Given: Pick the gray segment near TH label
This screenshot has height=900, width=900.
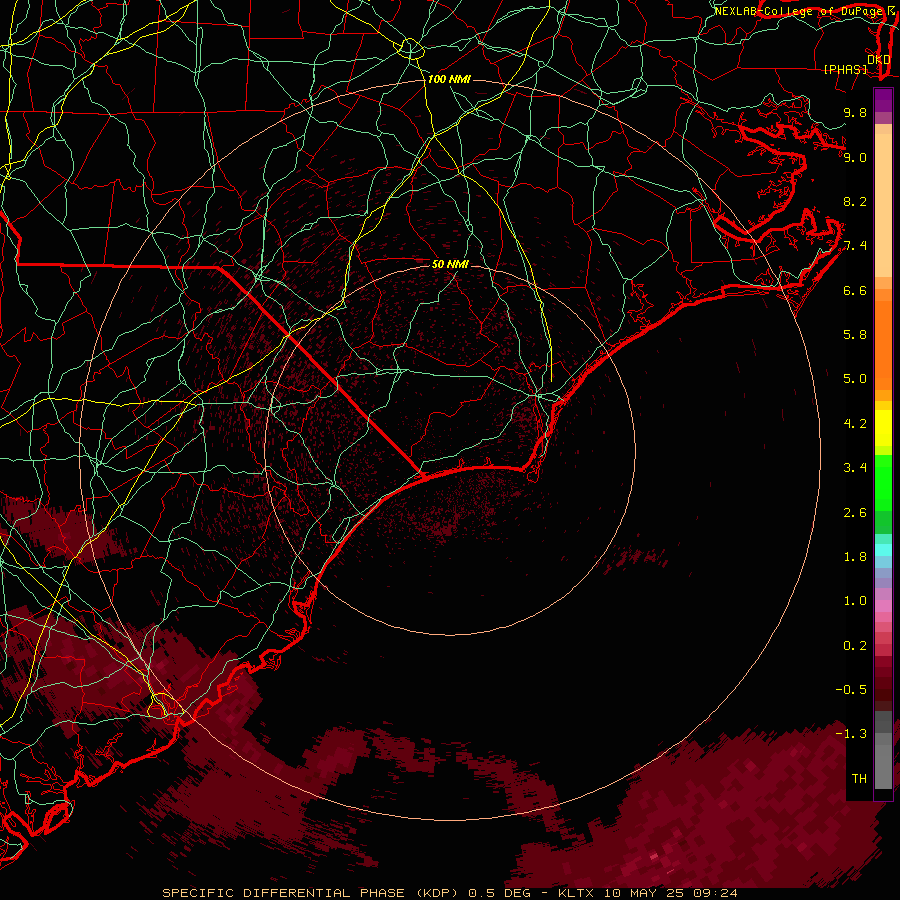Looking at the screenshot, I should pyautogui.click(x=883, y=766).
